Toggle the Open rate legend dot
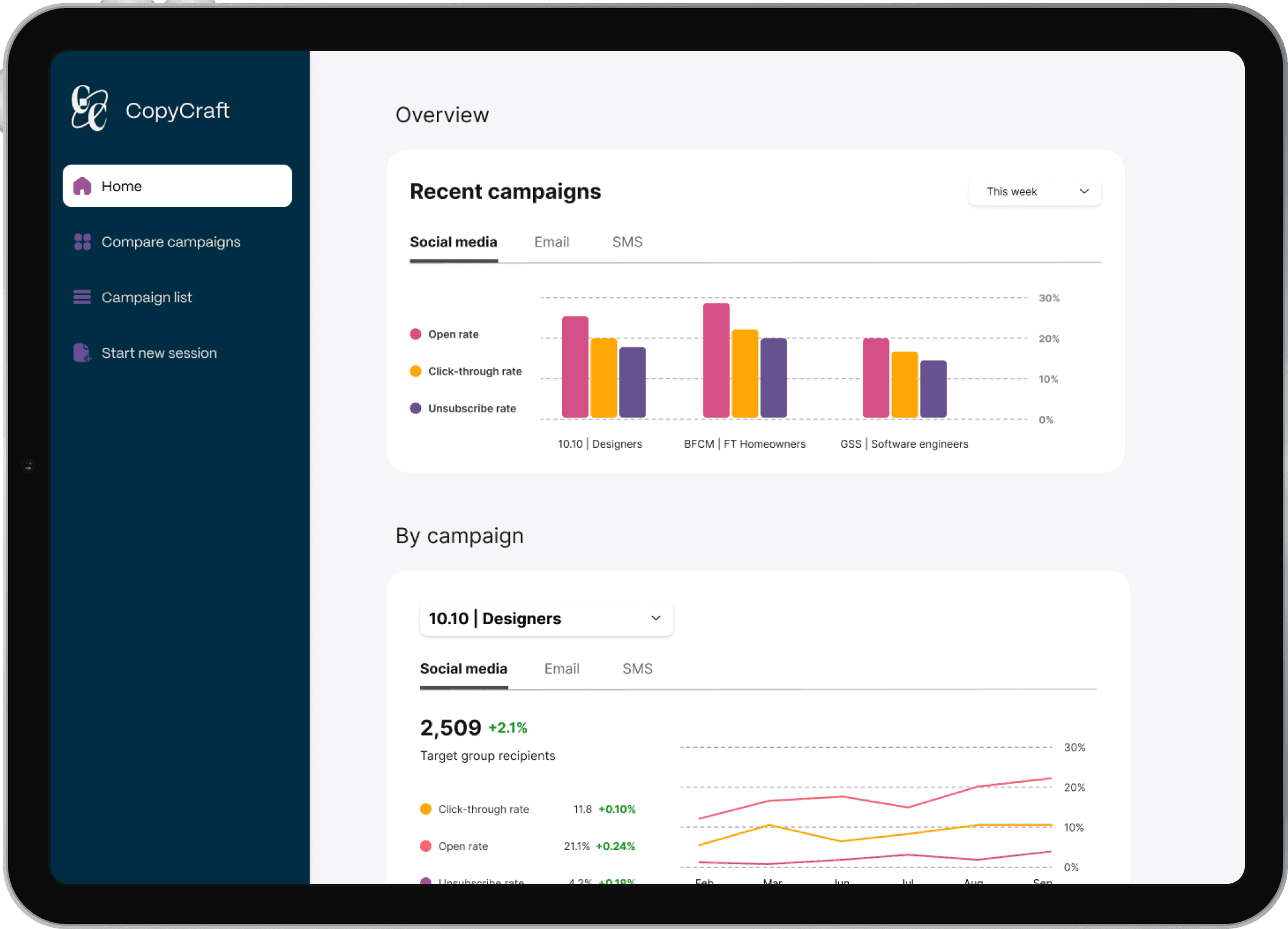 pyautogui.click(x=416, y=335)
